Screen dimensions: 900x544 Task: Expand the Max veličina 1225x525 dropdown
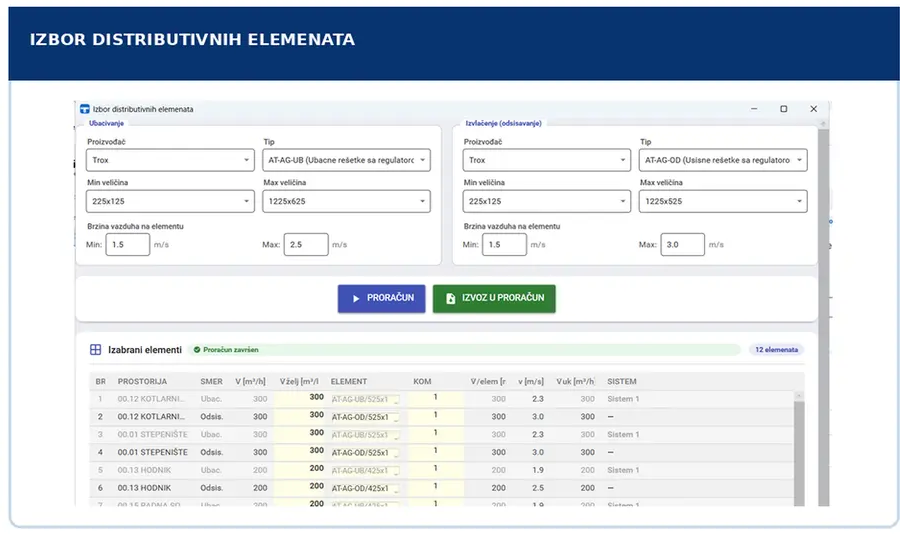tap(723, 201)
